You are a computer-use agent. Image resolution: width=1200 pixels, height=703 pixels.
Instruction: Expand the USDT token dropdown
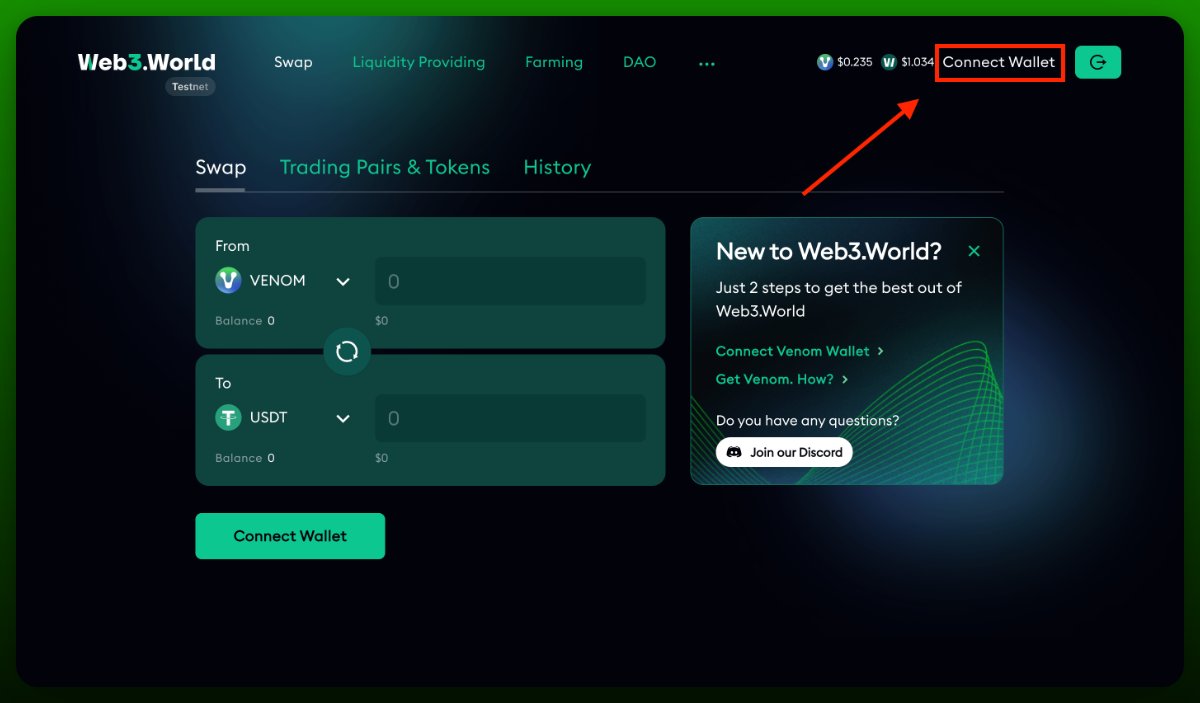point(343,419)
